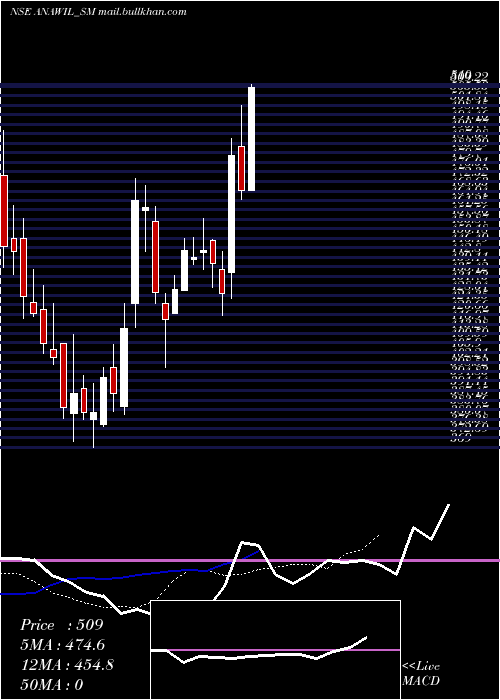Click the 50MA : 0 value
Viewport: 500px width, 700px height.
coord(52,685)
